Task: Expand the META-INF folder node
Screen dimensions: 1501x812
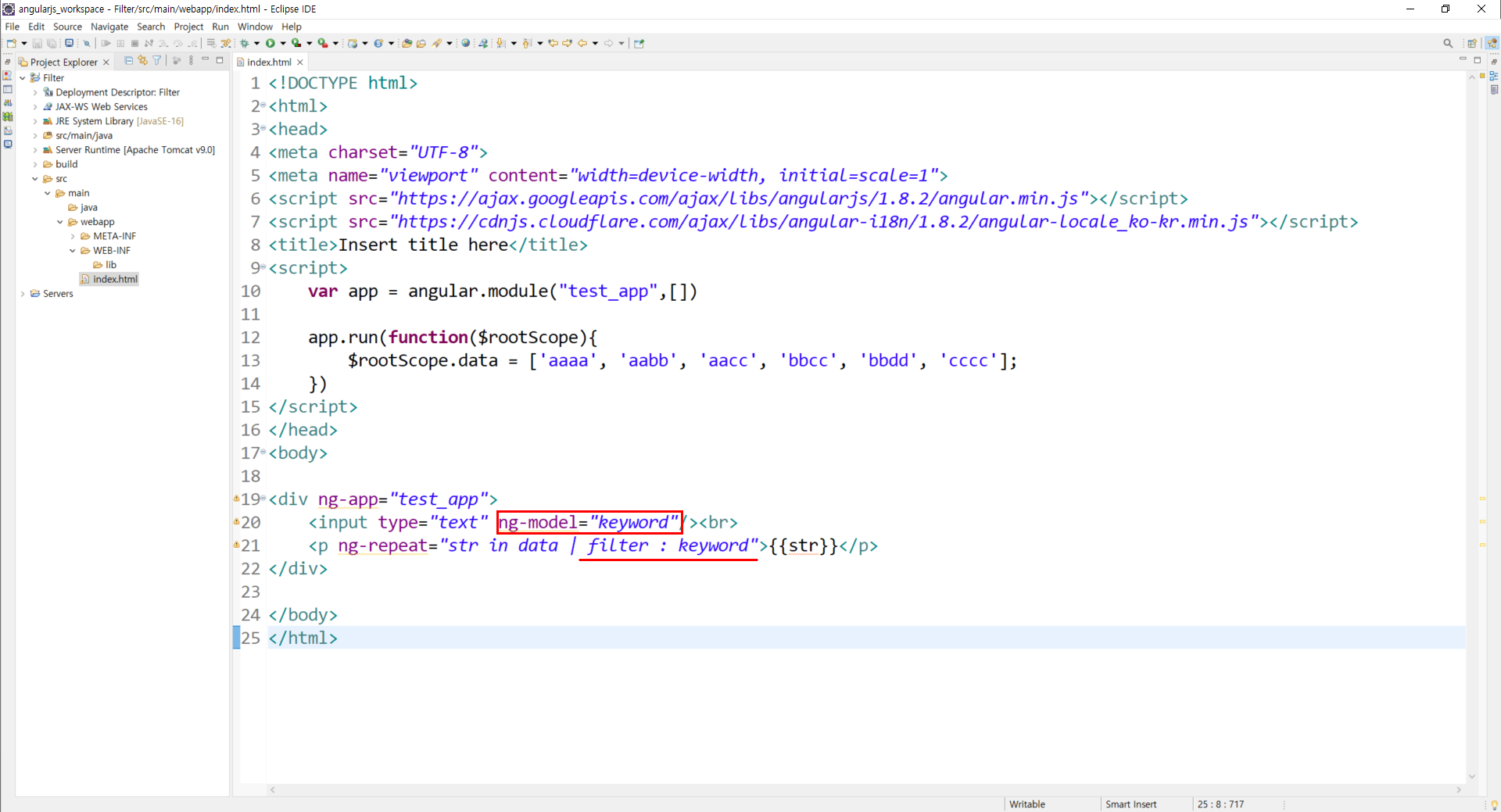Action: pyautogui.click(x=73, y=236)
